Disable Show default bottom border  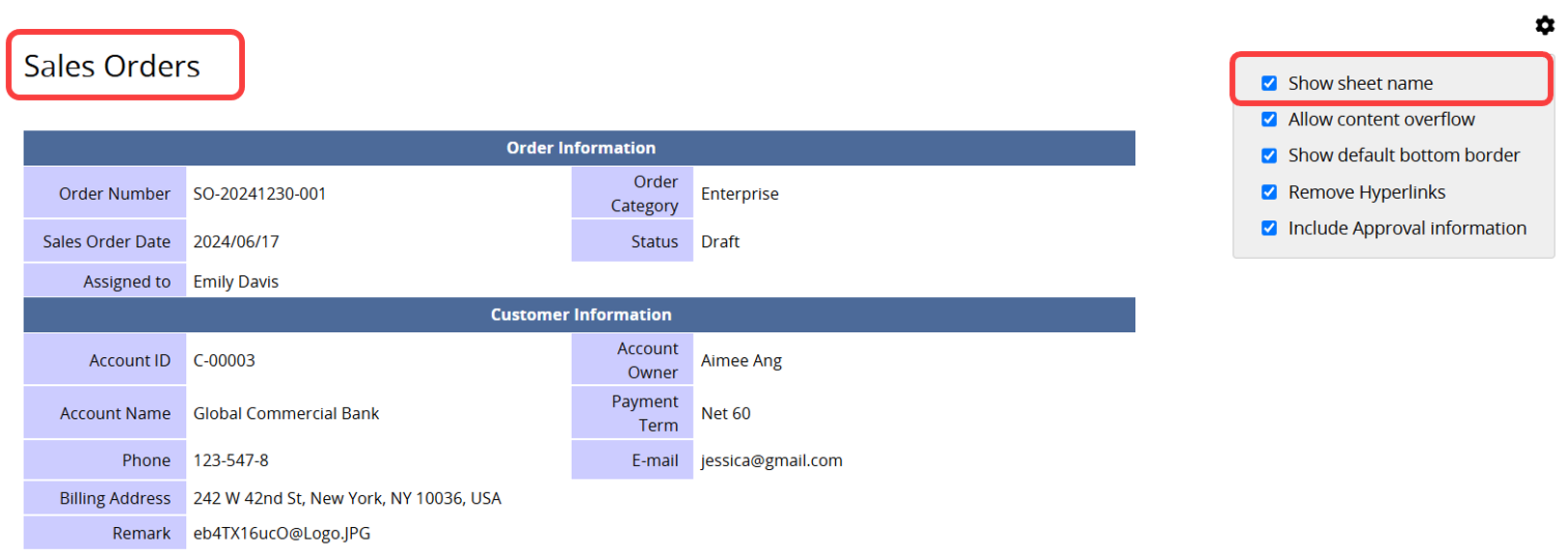coord(1269,155)
